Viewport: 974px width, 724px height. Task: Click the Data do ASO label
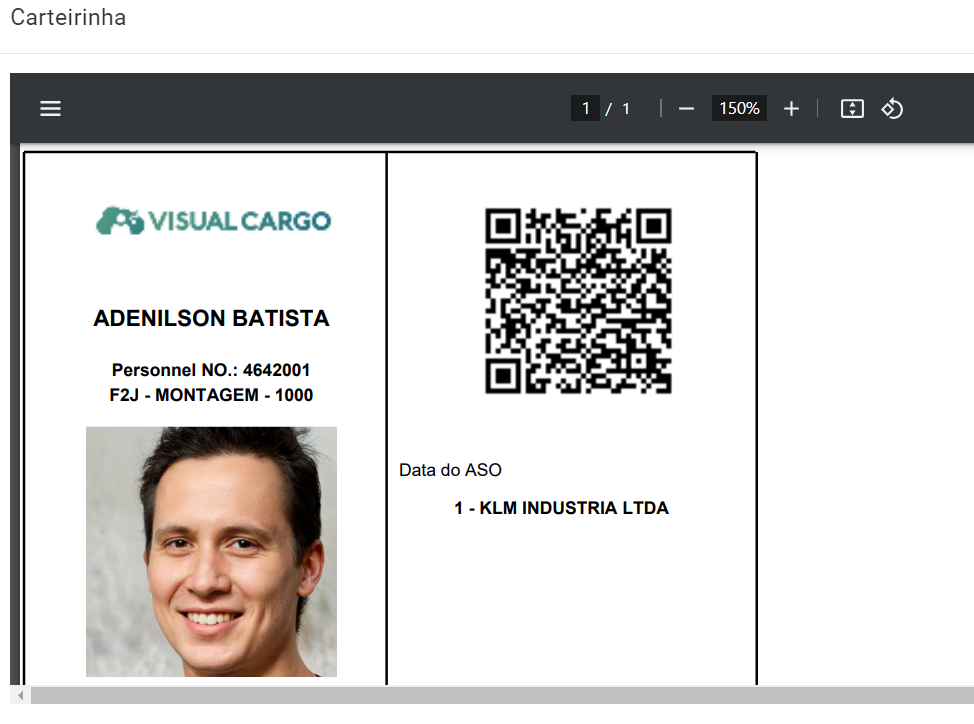(450, 470)
